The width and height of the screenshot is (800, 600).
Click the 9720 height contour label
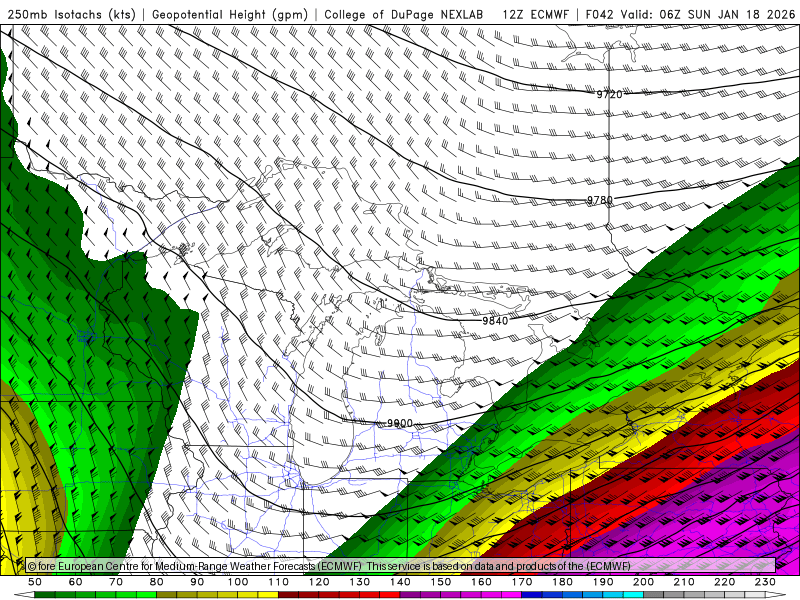pos(610,94)
